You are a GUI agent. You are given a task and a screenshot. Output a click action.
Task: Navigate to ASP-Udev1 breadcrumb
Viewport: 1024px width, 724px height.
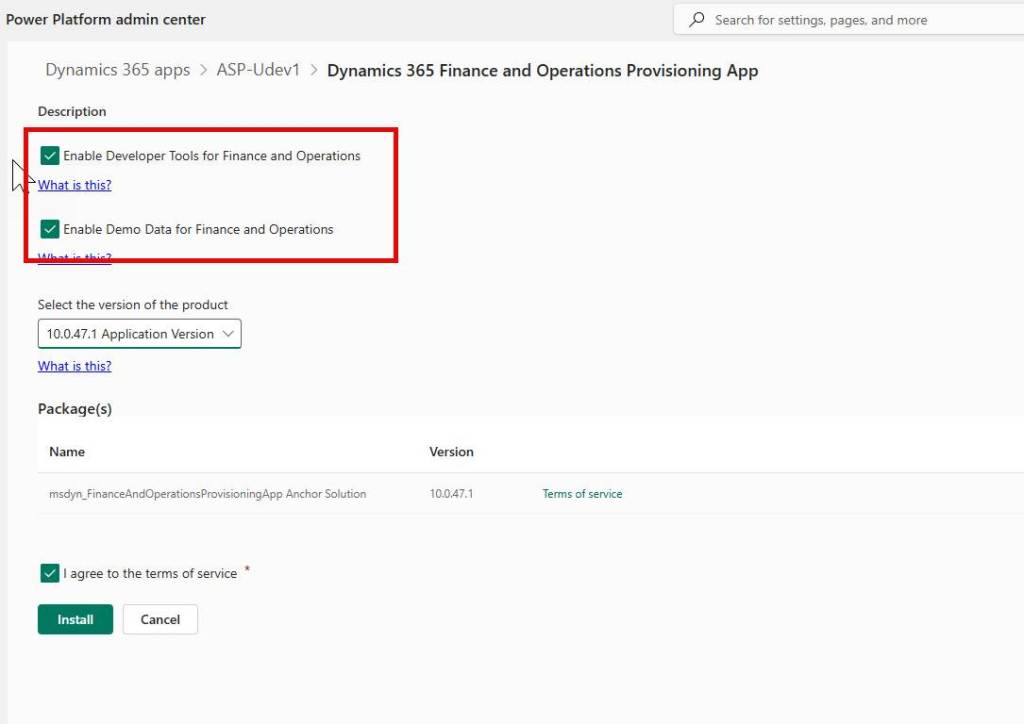pos(258,70)
